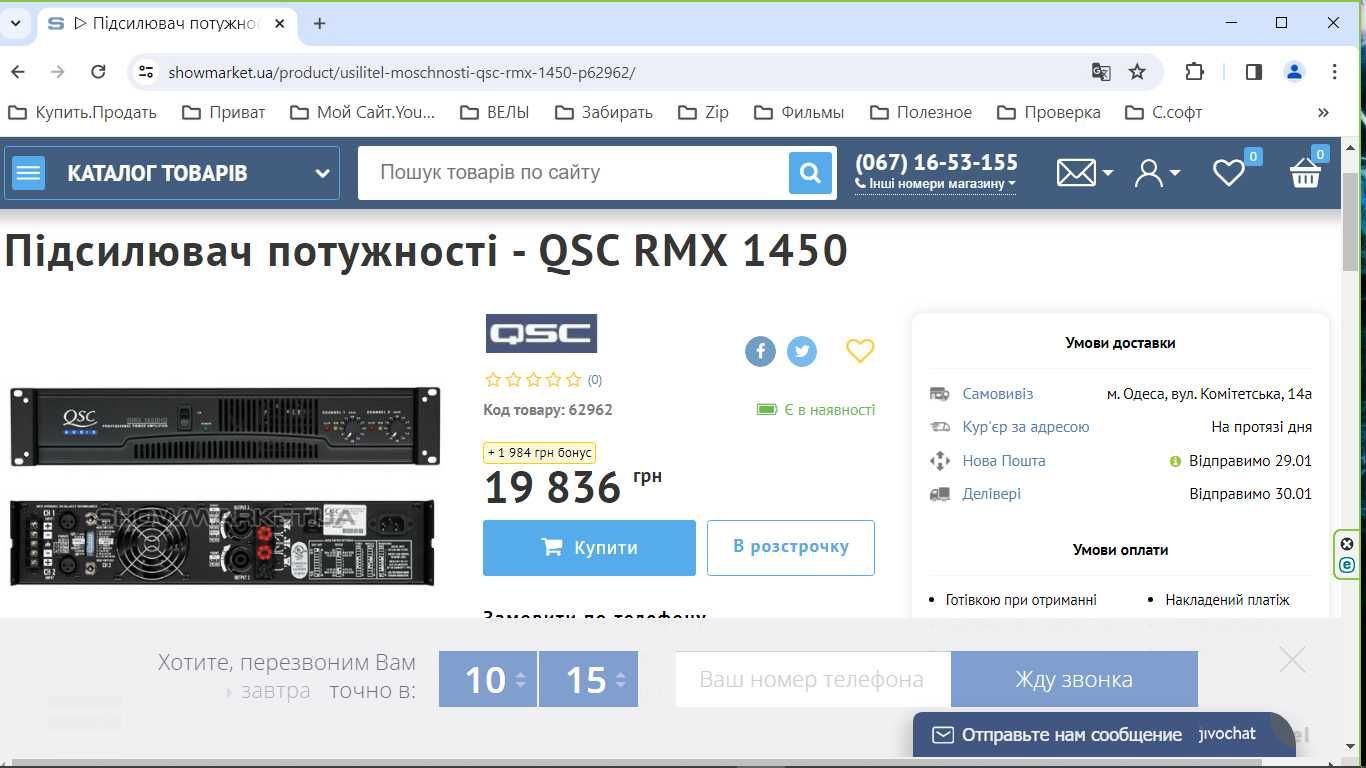Click the browser forward arrow

pos(58,72)
